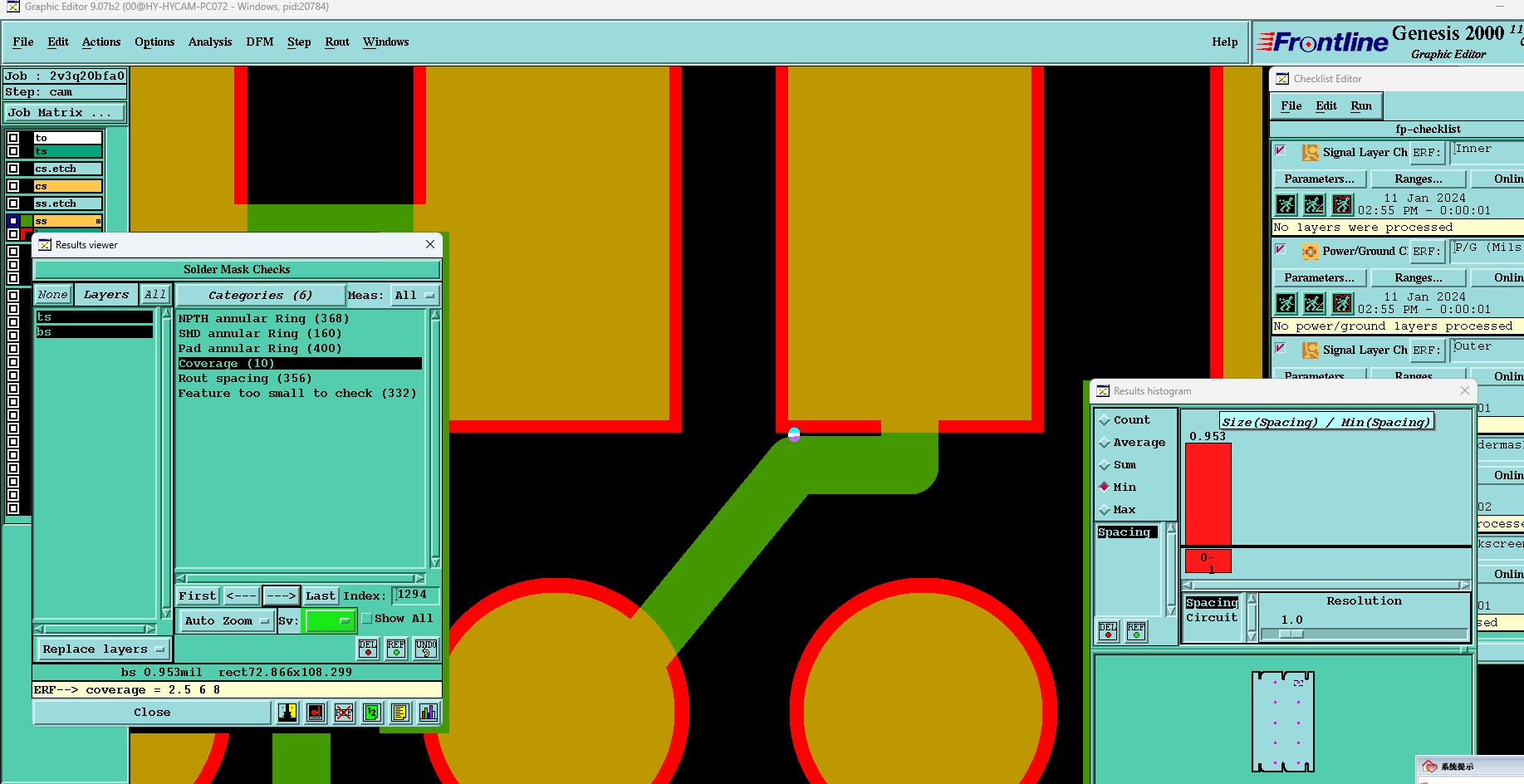Click the board panel thumbnail in the histogram window
Image resolution: width=1524 pixels, height=784 pixels.
point(1283,722)
